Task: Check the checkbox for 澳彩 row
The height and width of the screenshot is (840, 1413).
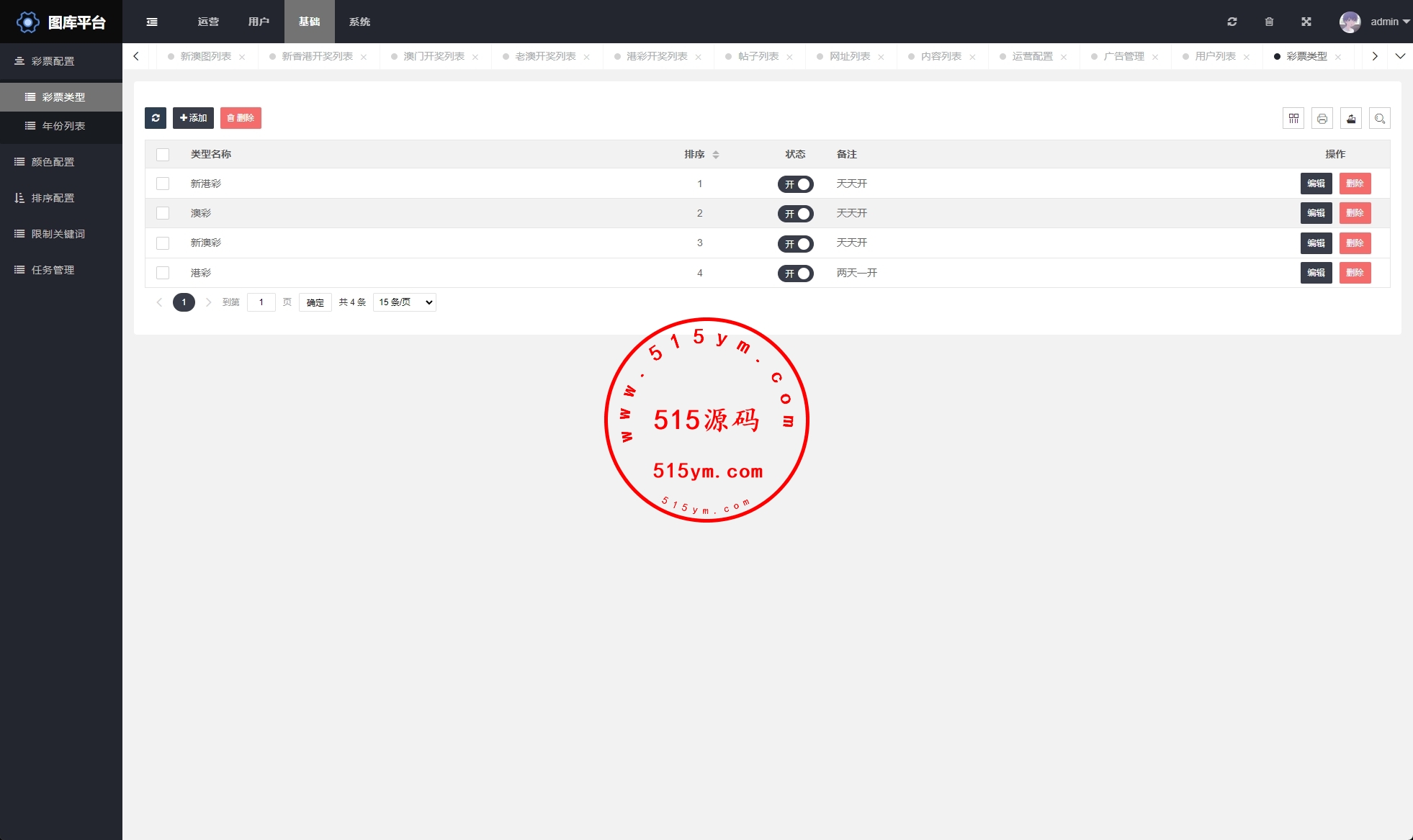Action: pyautogui.click(x=163, y=213)
